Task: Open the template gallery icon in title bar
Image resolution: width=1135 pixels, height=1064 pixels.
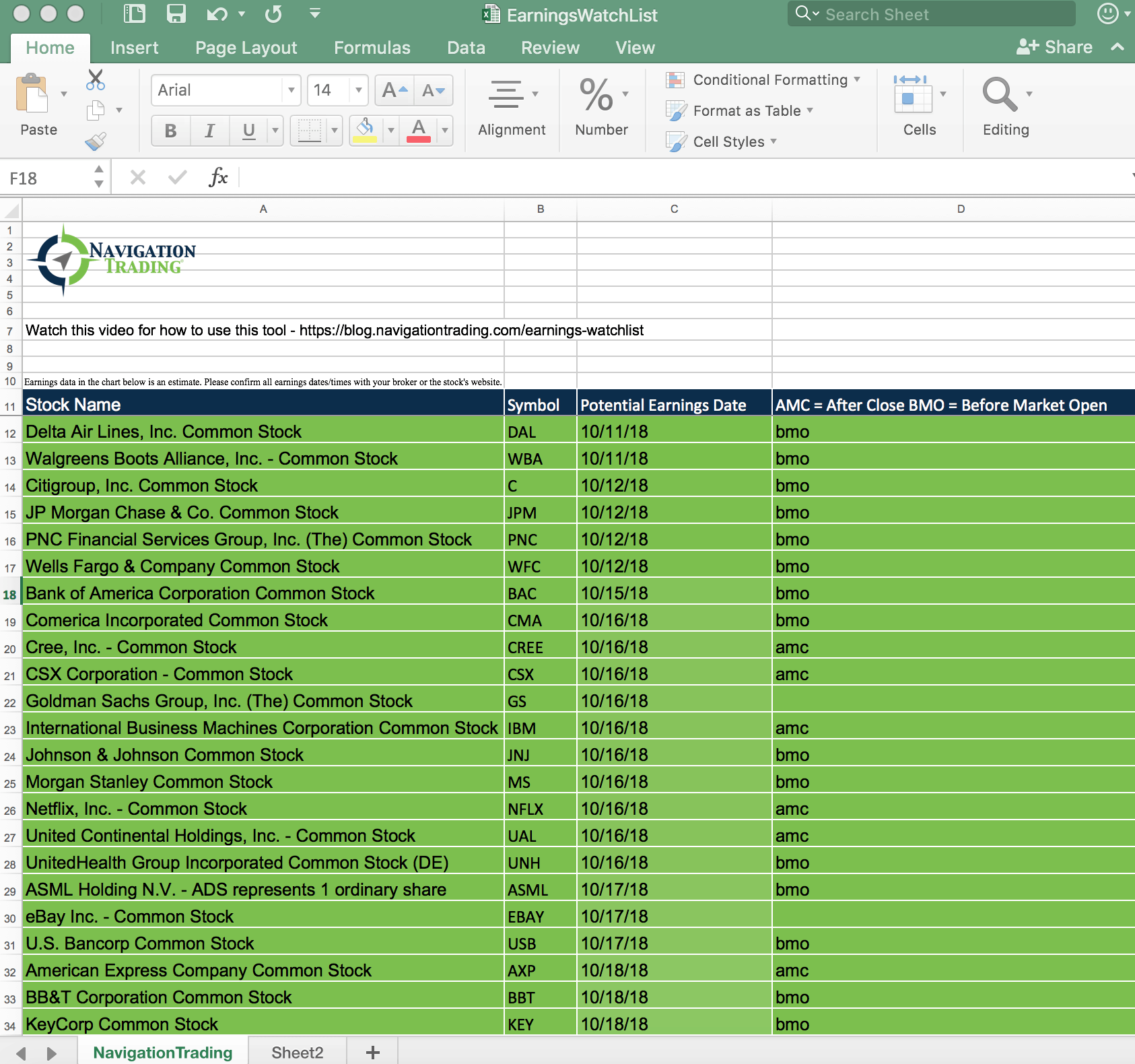Action: pyautogui.click(x=135, y=14)
